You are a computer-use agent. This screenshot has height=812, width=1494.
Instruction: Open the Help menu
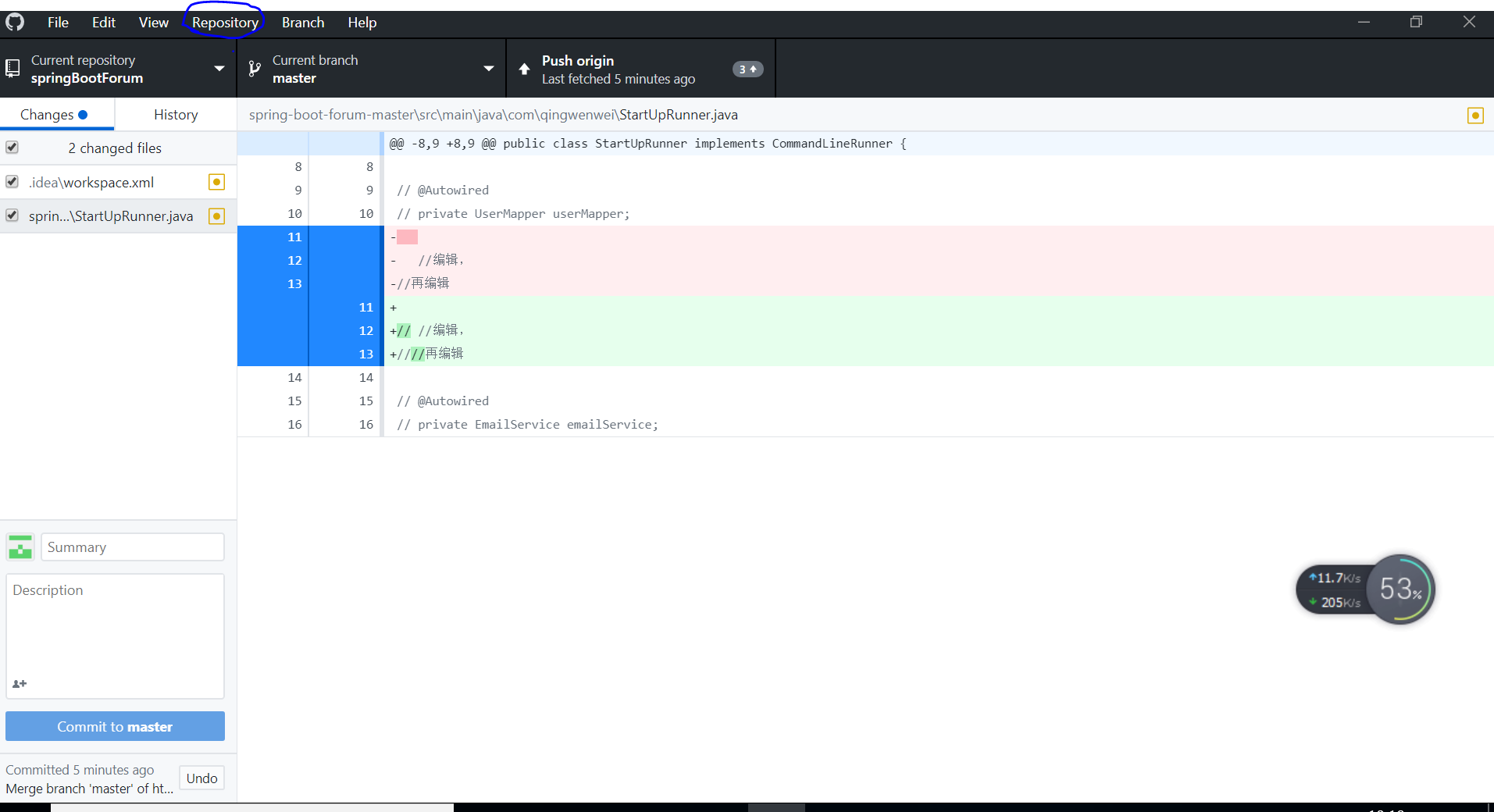[x=362, y=23]
